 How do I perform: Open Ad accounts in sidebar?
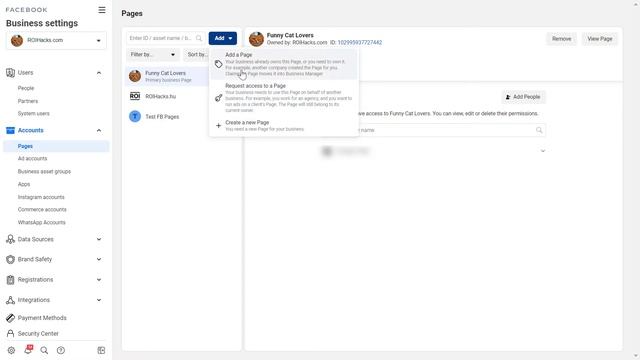[x=32, y=158]
